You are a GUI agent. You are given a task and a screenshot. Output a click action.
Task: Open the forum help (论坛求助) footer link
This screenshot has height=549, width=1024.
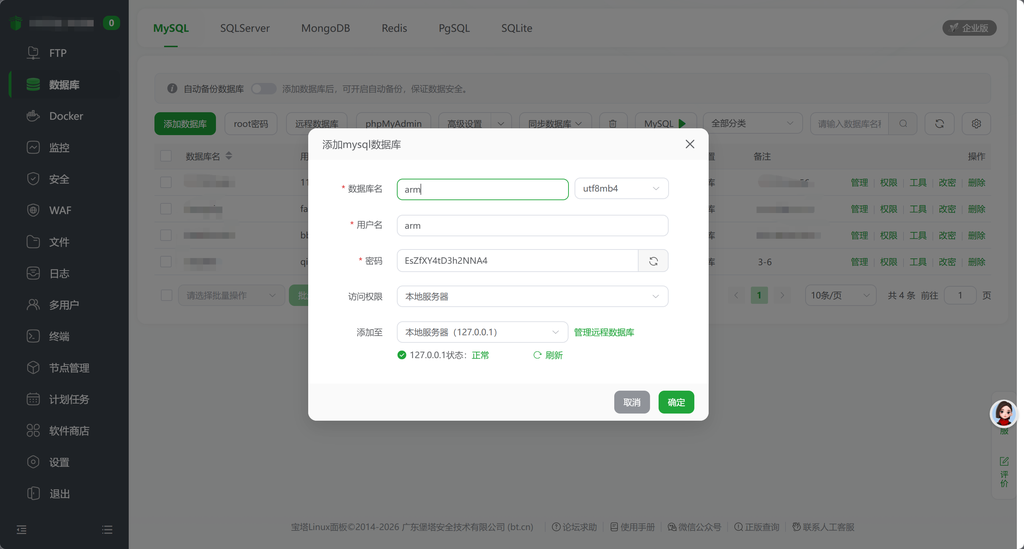click(x=574, y=527)
